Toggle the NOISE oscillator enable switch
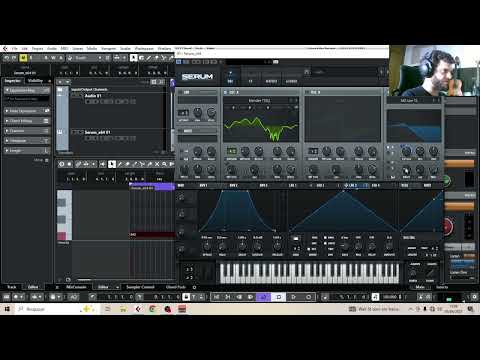 (180, 131)
